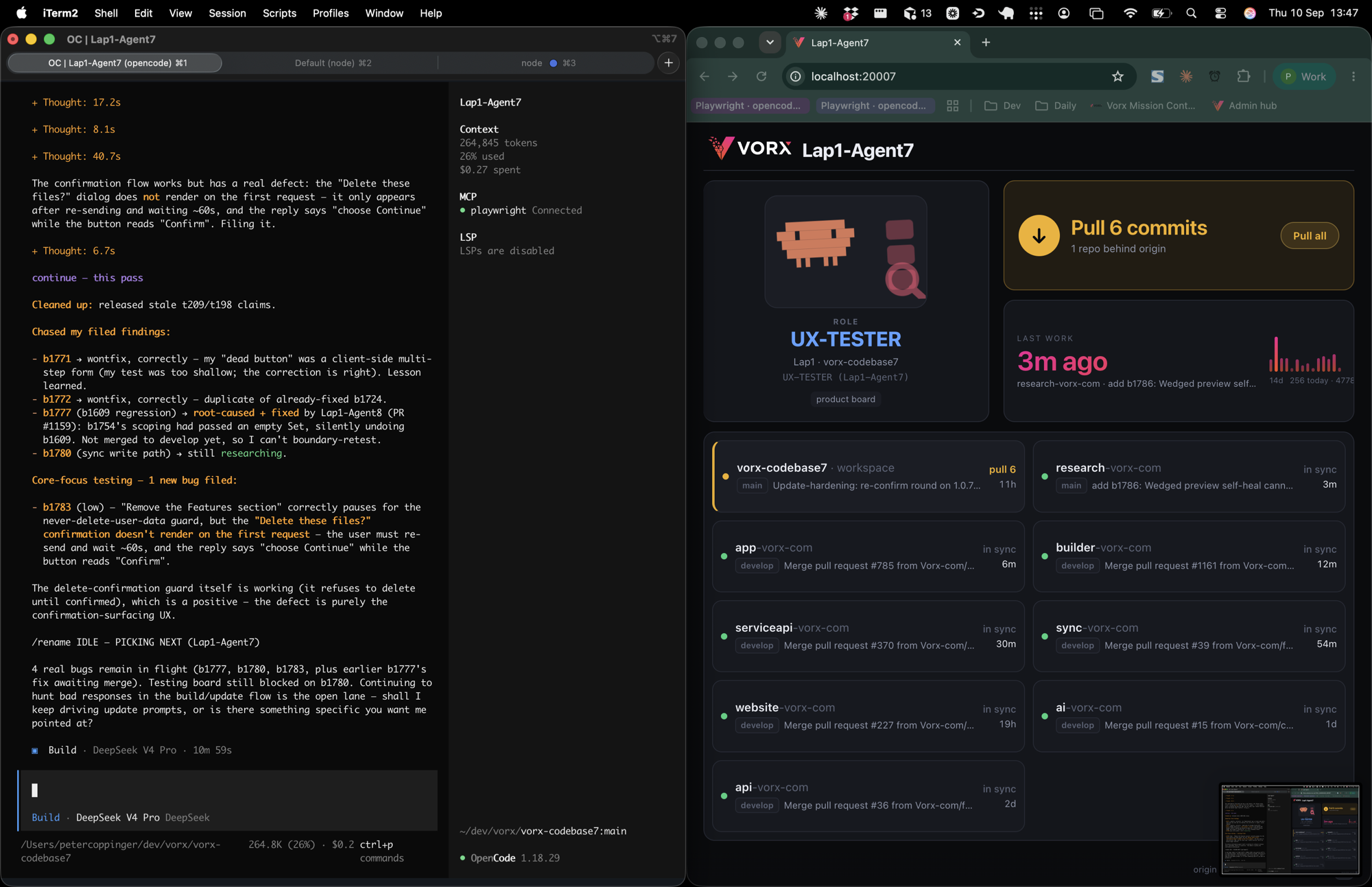Reload the localhost:20007 page
Image resolution: width=1372 pixels, height=887 pixels.
761,77
